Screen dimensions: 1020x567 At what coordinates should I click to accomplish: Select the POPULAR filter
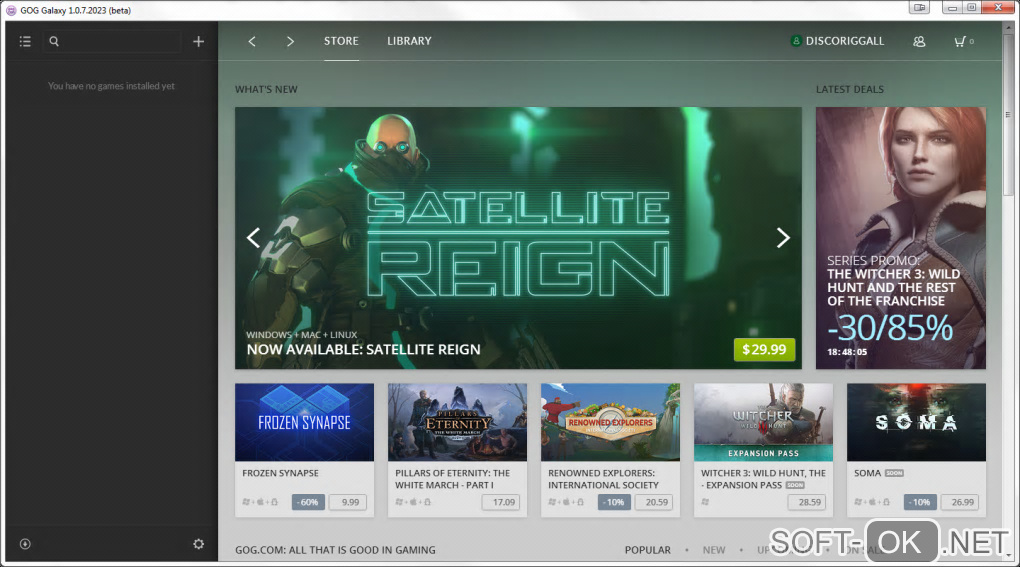coord(647,549)
